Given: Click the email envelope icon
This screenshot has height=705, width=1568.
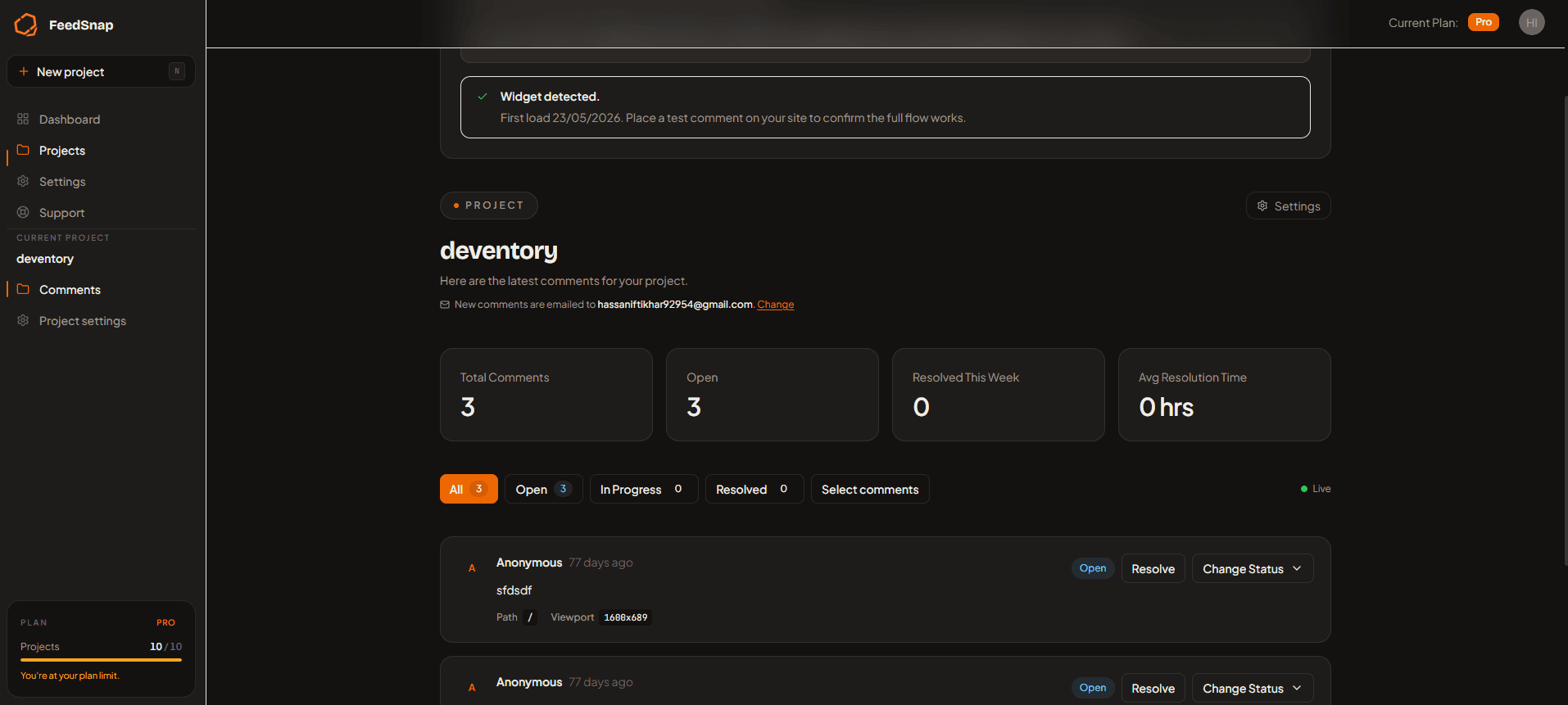Looking at the screenshot, I should click(x=445, y=305).
